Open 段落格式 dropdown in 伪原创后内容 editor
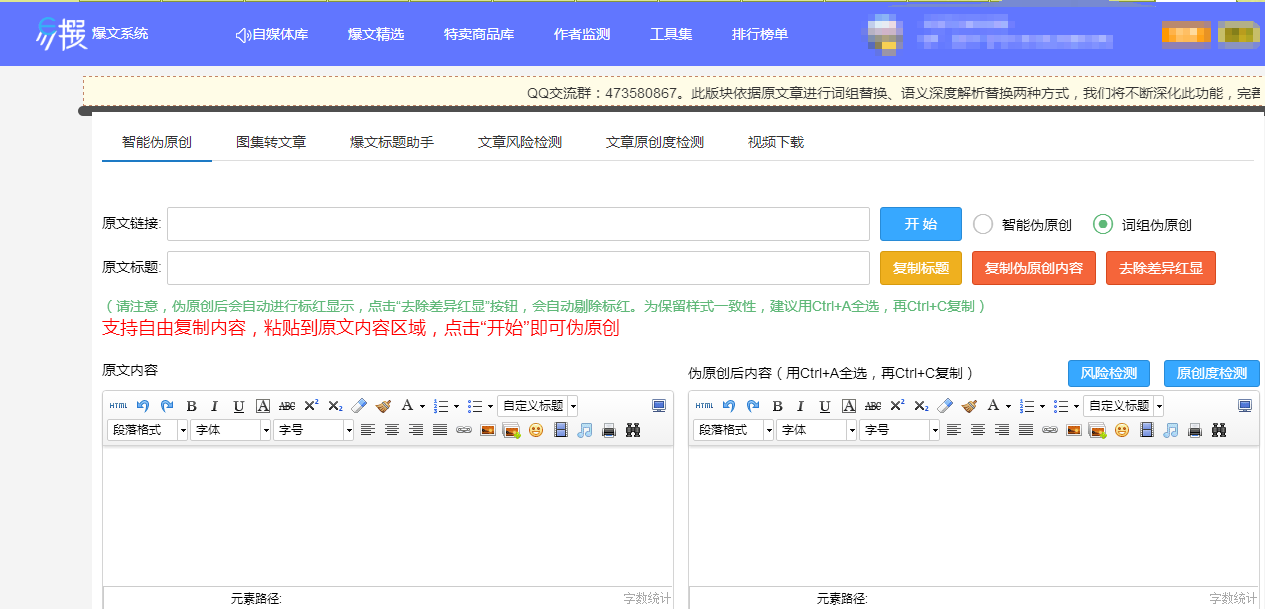 tap(734, 430)
